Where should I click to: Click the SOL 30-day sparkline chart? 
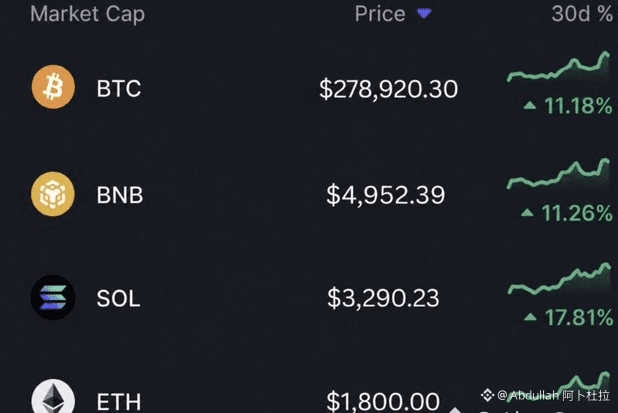[x=559, y=279]
